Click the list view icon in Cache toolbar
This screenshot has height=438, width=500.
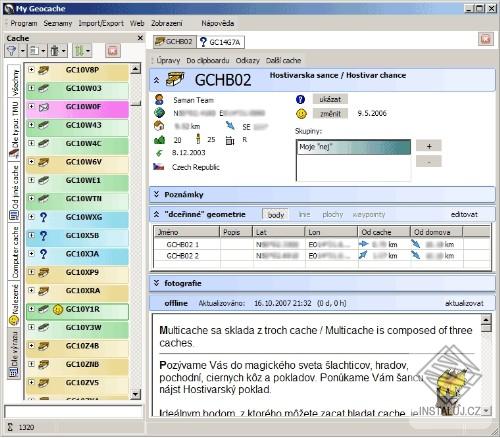34,51
